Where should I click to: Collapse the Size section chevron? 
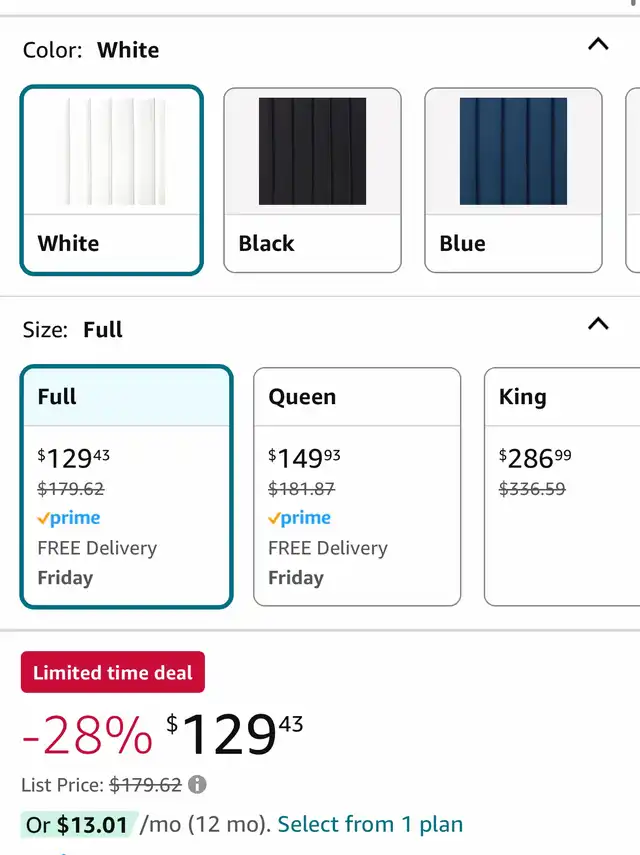598,324
